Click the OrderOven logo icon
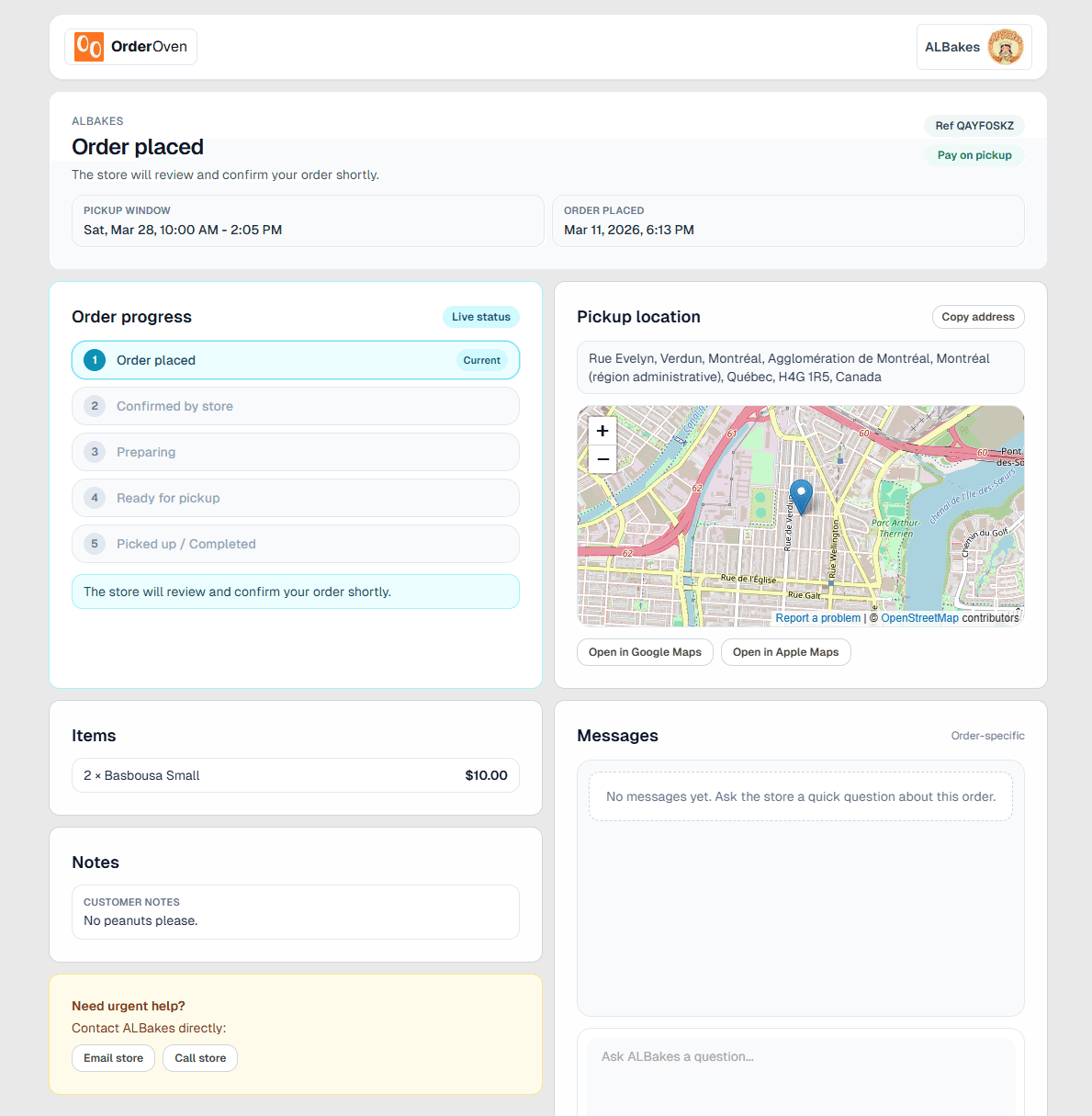1092x1116 pixels. [88, 46]
